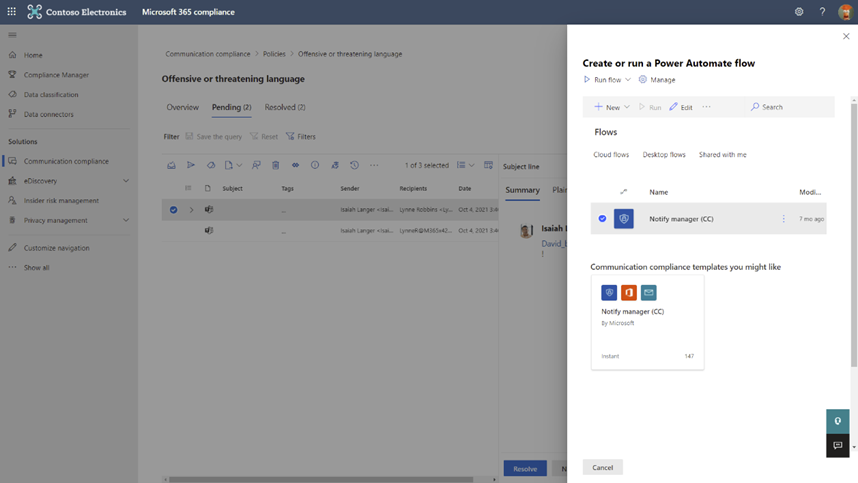Switch to the Resolved (2) tab

(285, 107)
